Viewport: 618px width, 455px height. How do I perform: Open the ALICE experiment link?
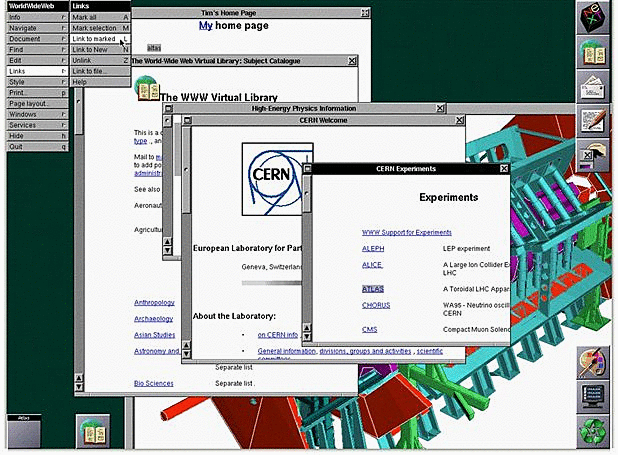tap(372, 265)
